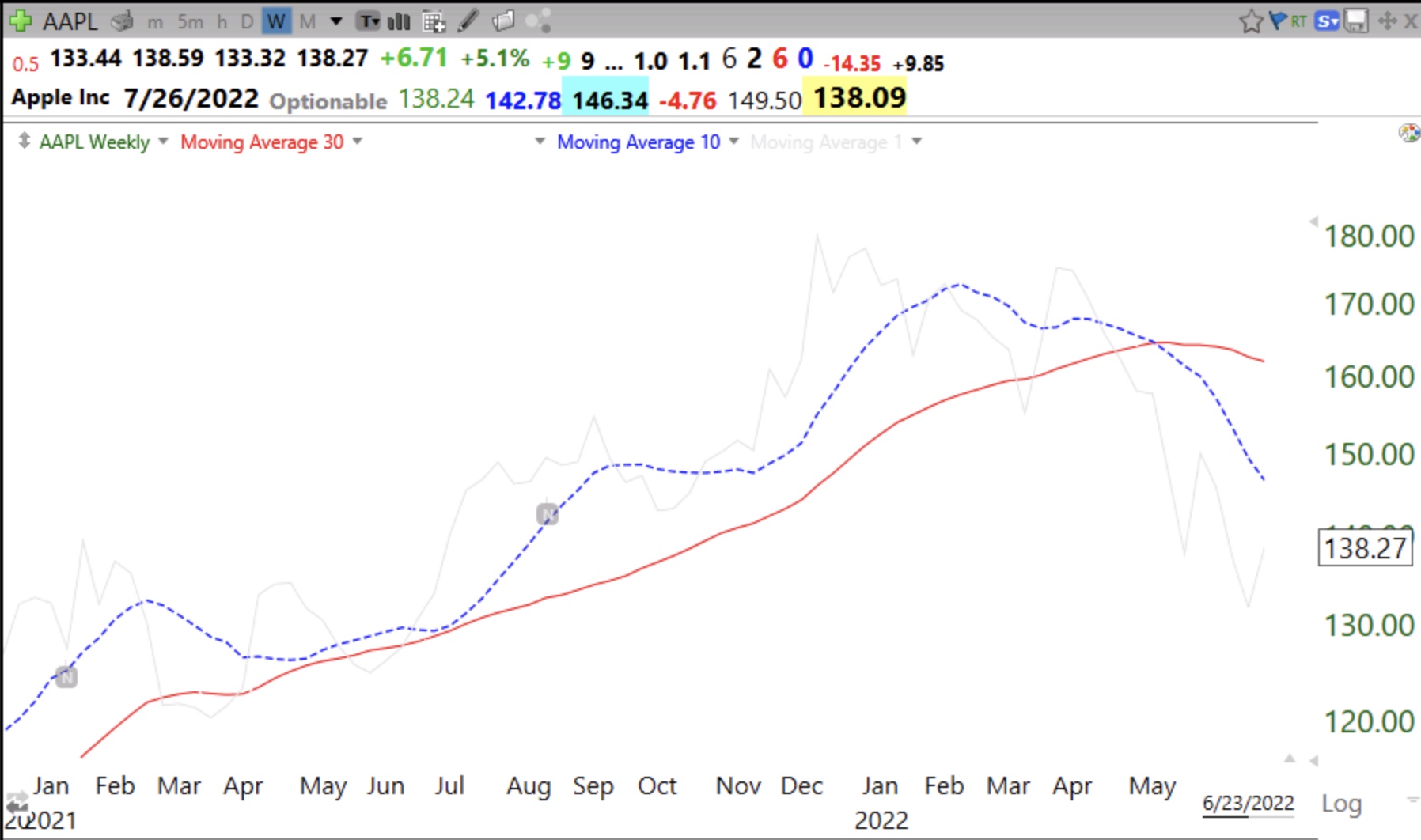Click the notes folder icon
The width and height of the screenshot is (1421, 840).
(503, 21)
